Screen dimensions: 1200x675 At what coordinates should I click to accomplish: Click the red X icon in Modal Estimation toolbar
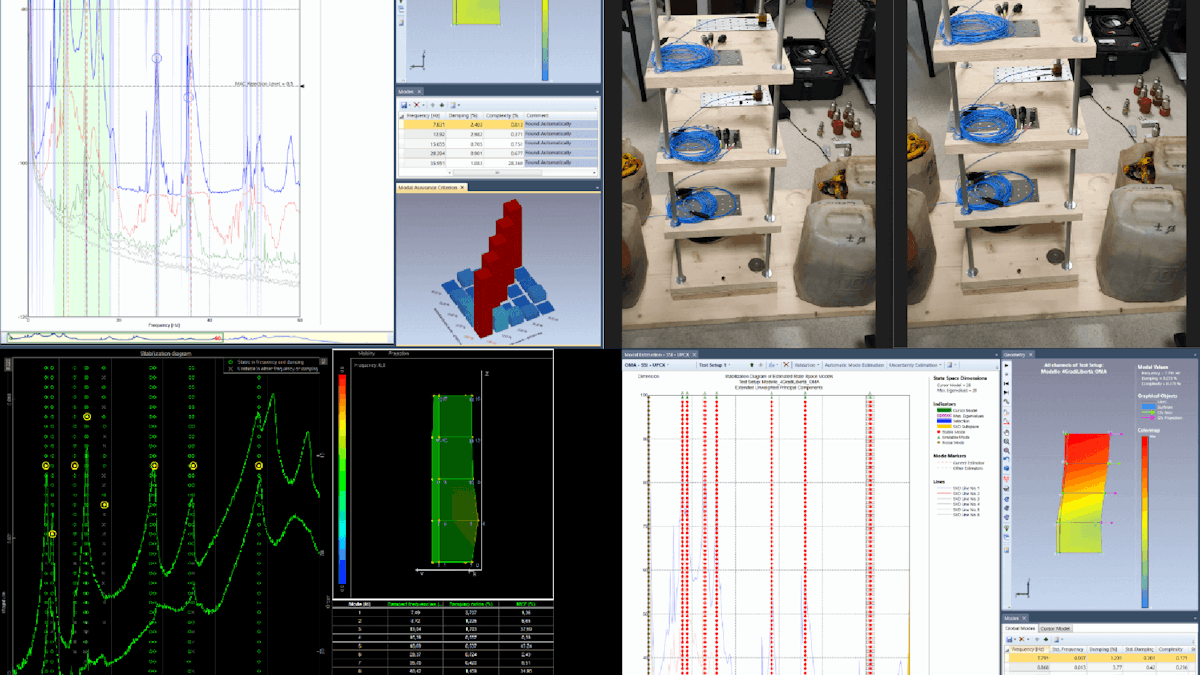point(786,365)
